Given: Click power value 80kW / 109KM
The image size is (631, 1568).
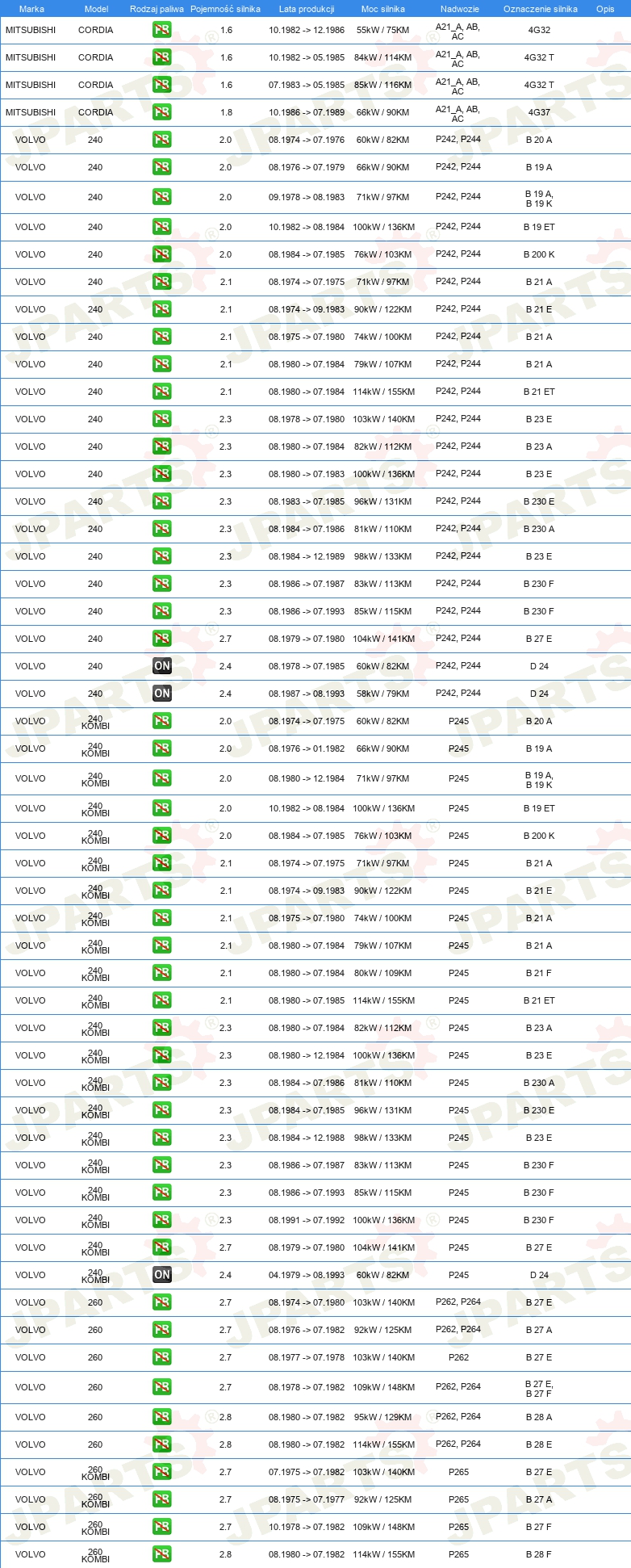Looking at the screenshot, I should tap(383, 973).
